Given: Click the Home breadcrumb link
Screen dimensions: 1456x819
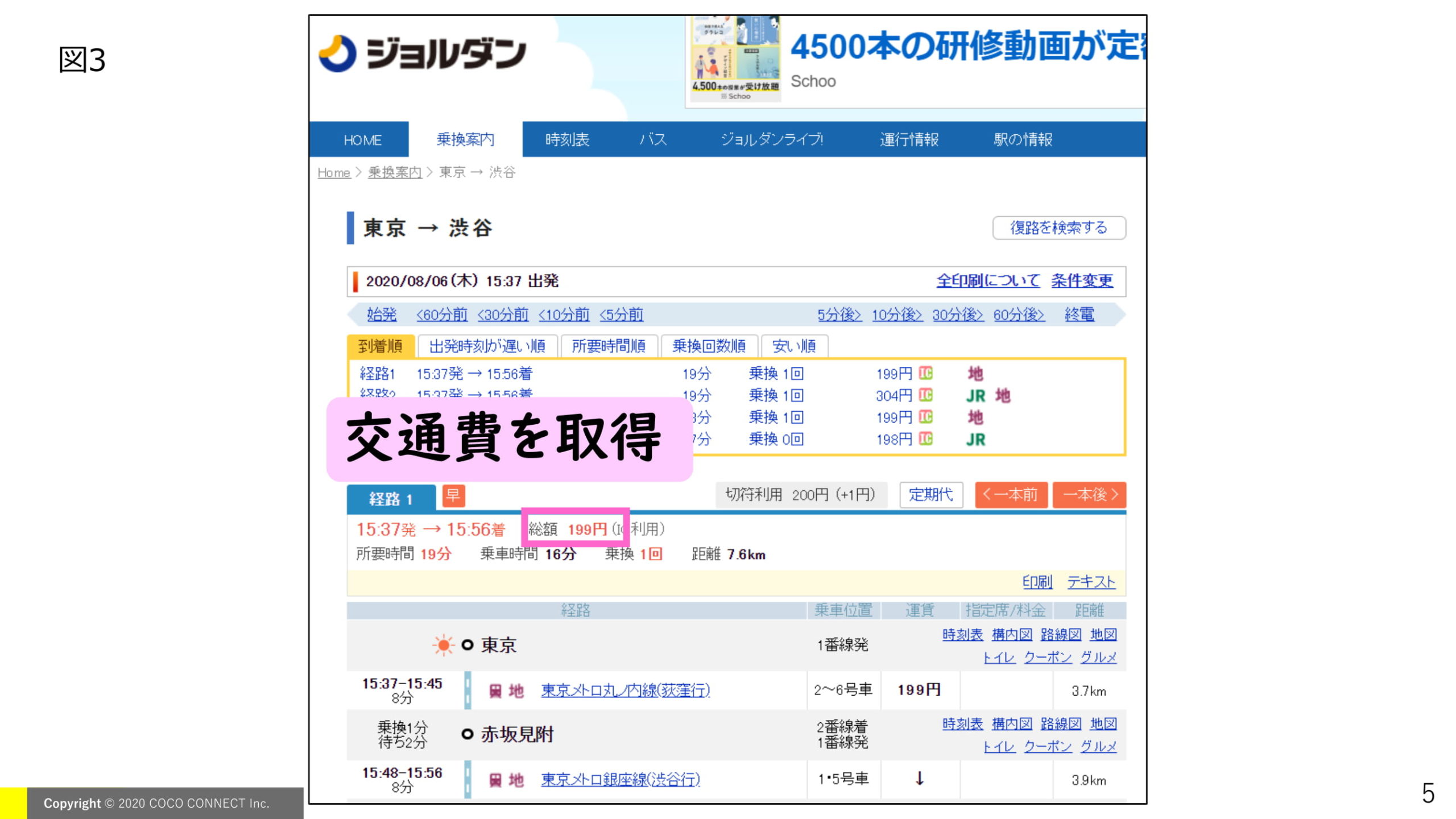Looking at the screenshot, I should tap(334, 172).
